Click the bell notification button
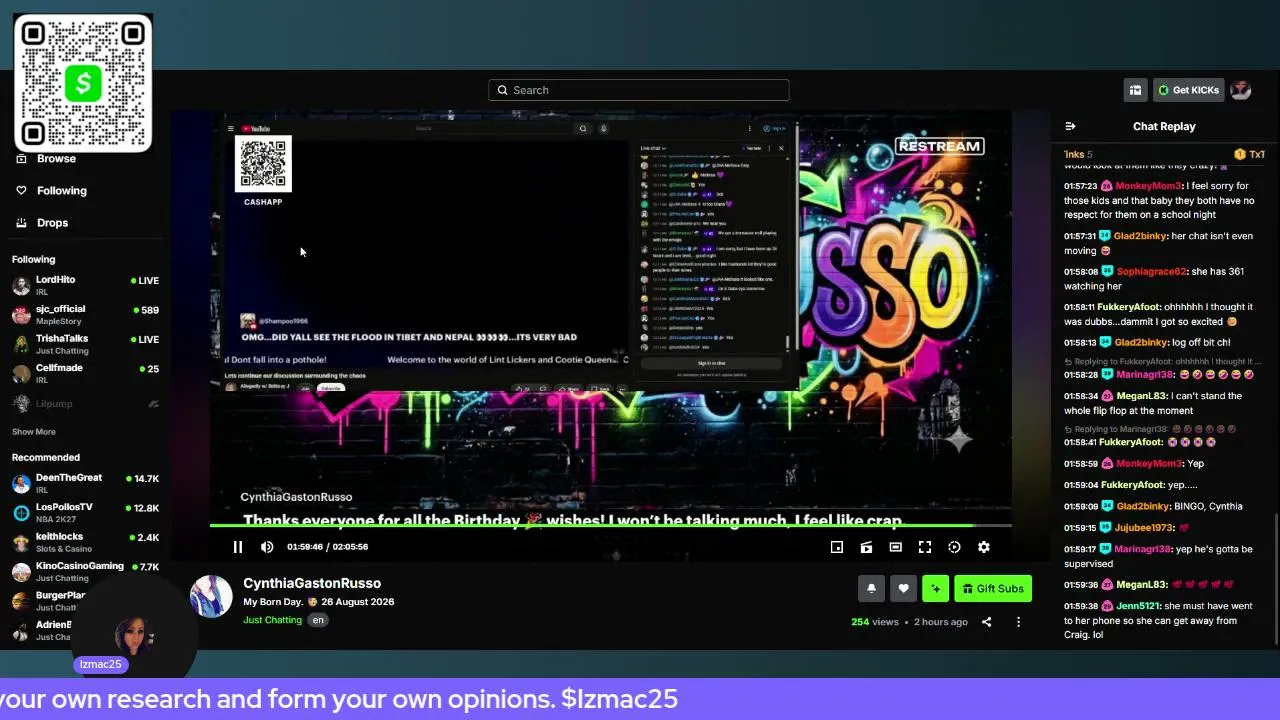The width and height of the screenshot is (1280, 720). pyautogui.click(x=871, y=589)
